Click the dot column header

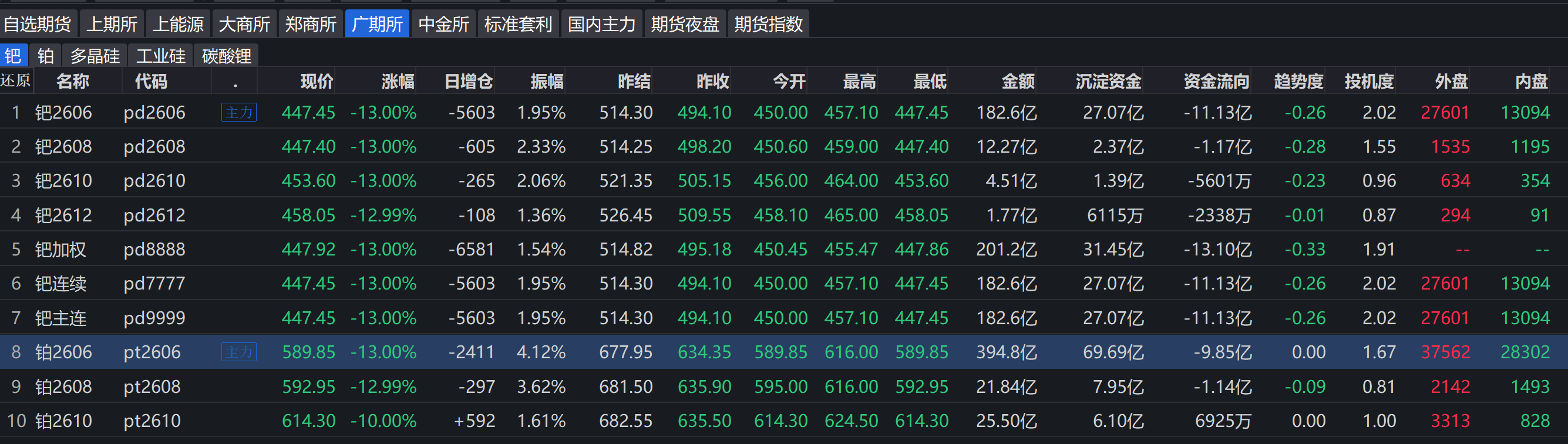point(235,81)
